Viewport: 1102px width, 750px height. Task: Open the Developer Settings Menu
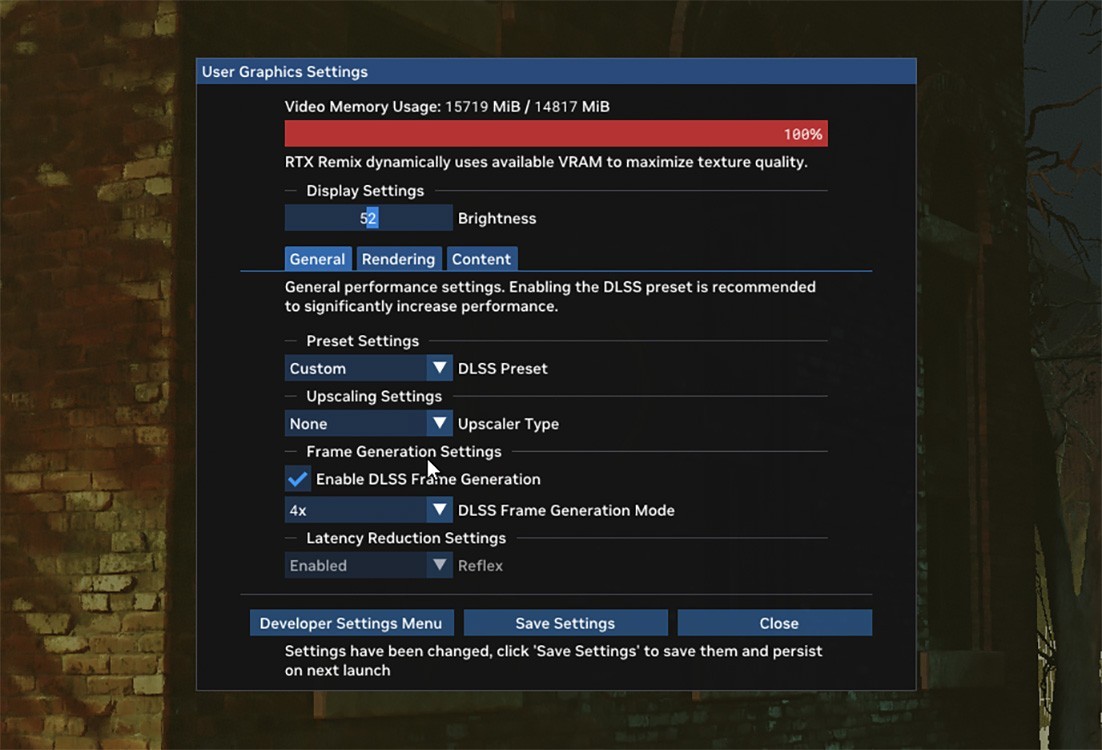(x=351, y=623)
